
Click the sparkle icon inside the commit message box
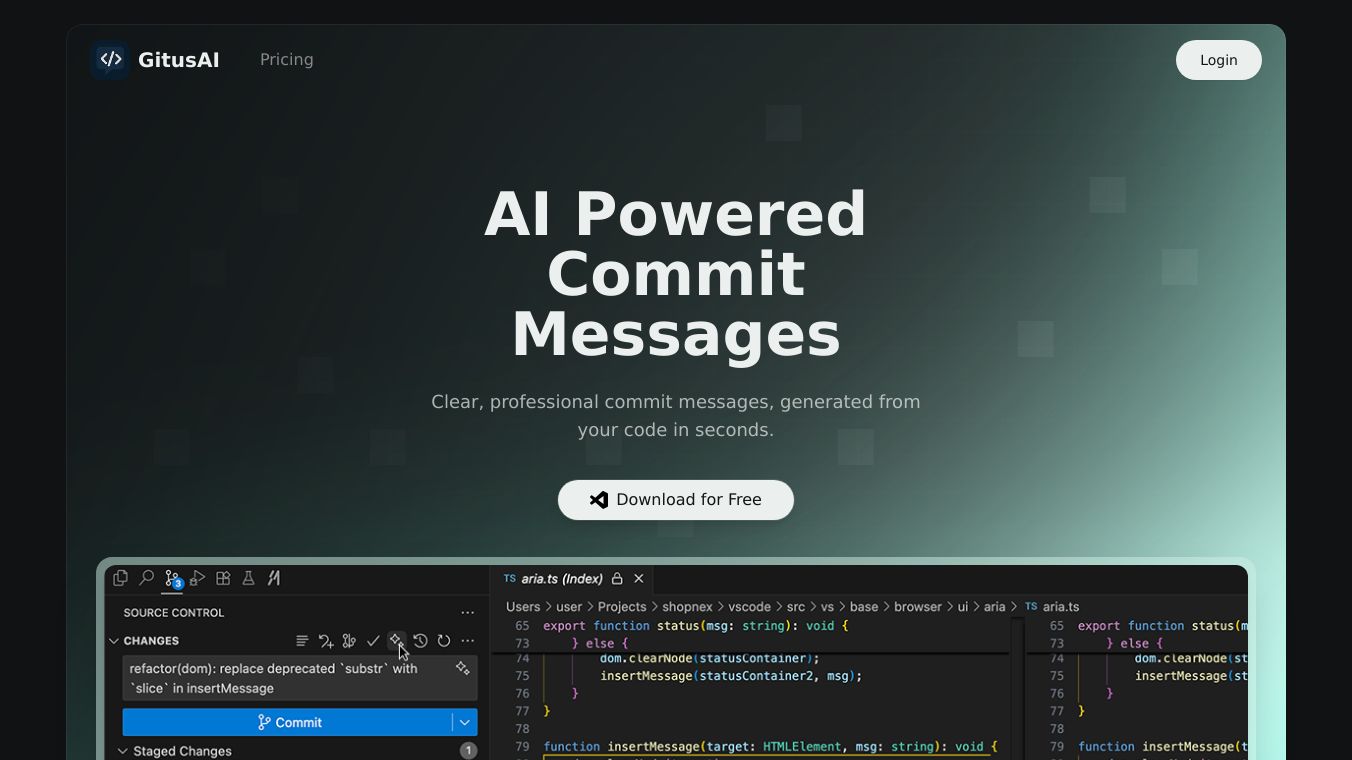click(462, 668)
